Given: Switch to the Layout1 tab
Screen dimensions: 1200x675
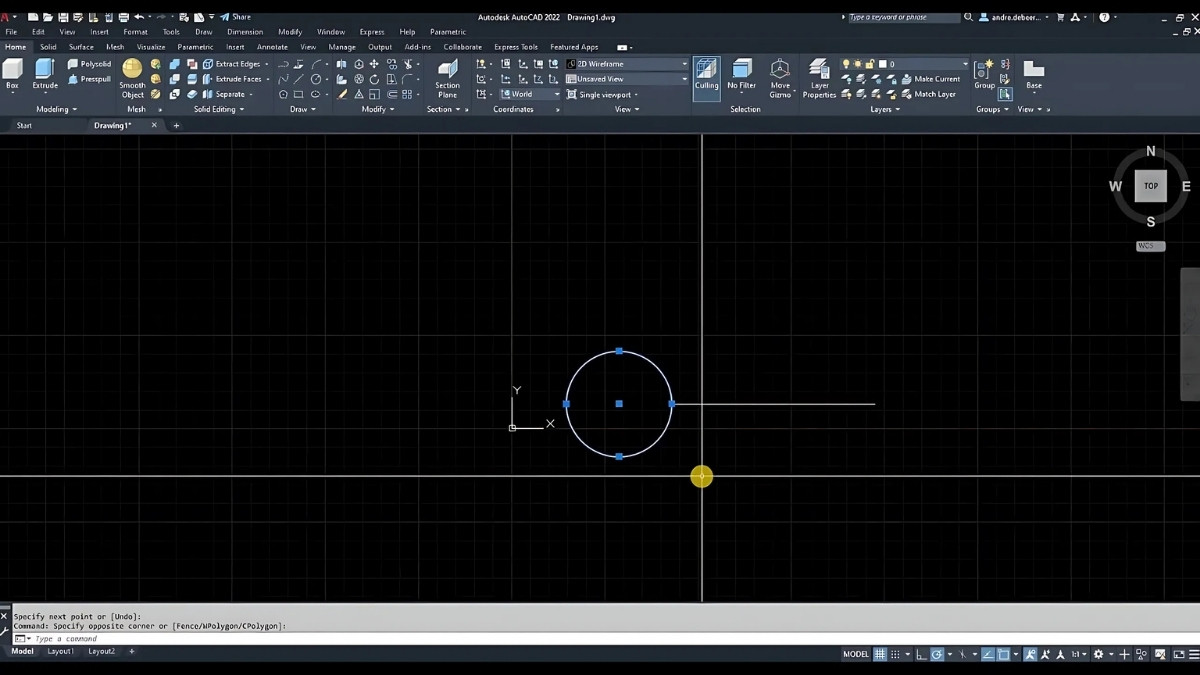Looking at the screenshot, I should [x=60, y=651].
